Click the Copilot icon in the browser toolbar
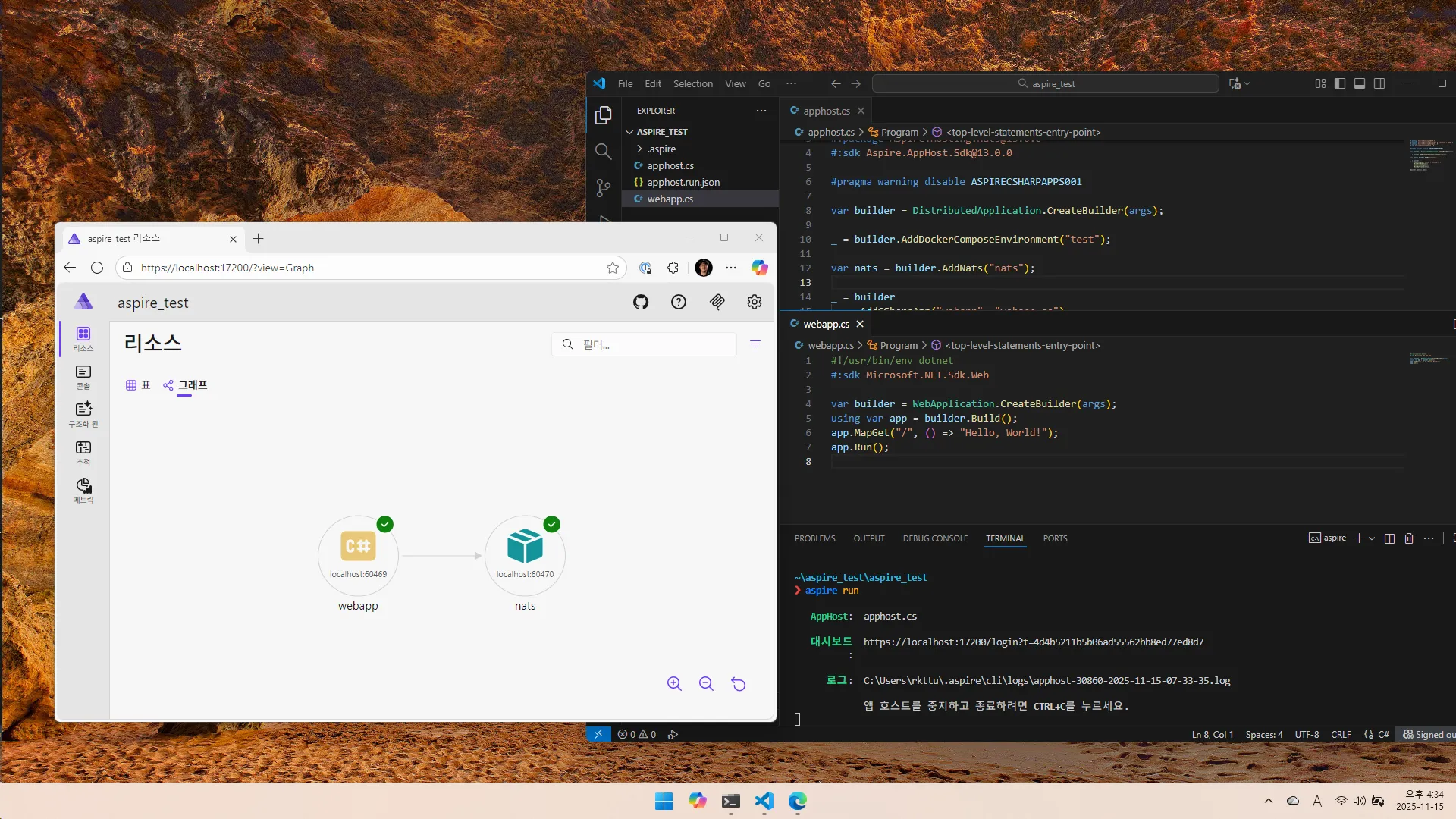Image resolution: width=1456 pixels, height=819 pixels. pyautogui.click(x=759, y=268)
